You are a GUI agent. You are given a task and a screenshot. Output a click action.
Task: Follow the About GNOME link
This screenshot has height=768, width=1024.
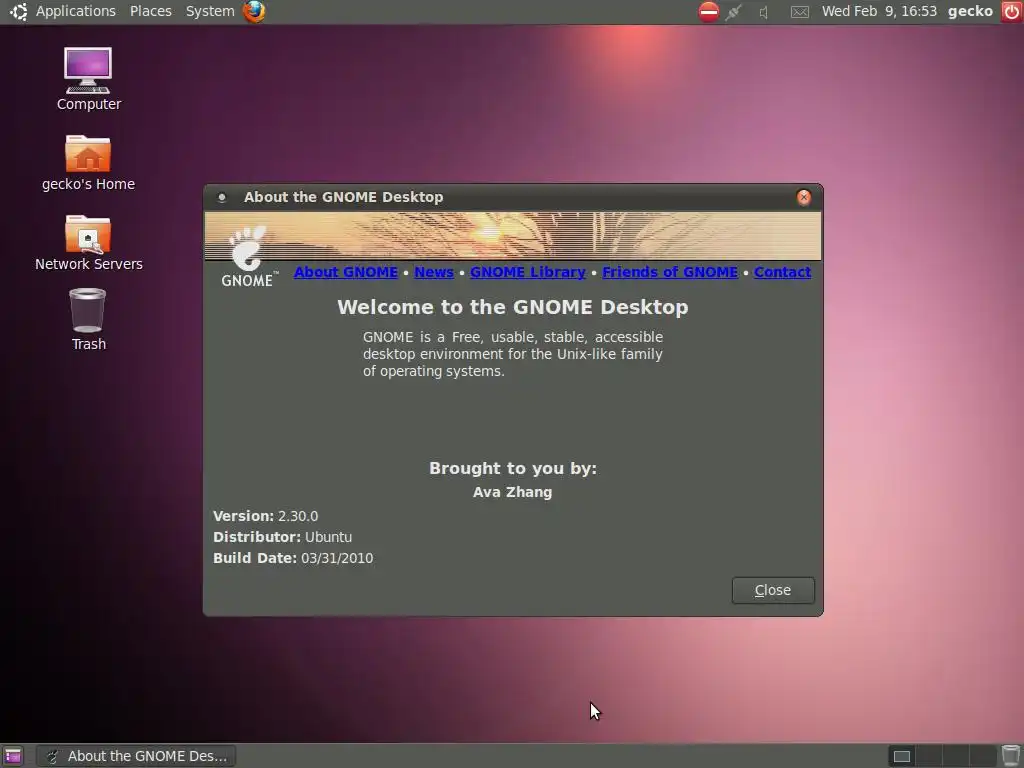click(345, 272)
